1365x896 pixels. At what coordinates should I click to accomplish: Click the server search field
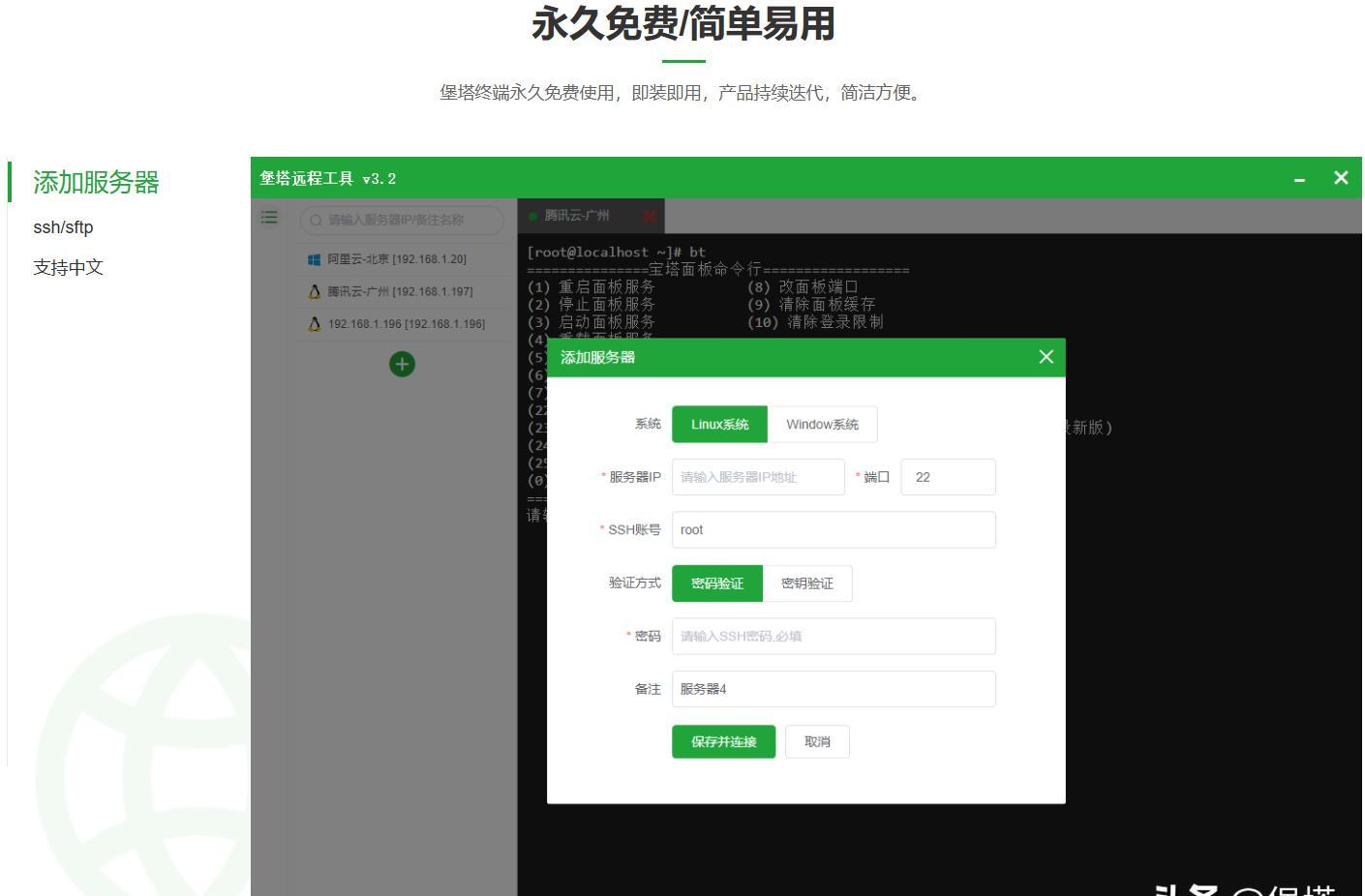click(402, 220)
